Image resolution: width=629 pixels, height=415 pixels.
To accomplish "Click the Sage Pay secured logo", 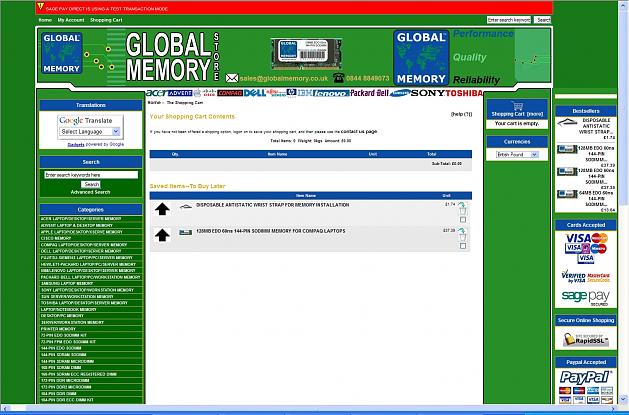I will (586, 298).
